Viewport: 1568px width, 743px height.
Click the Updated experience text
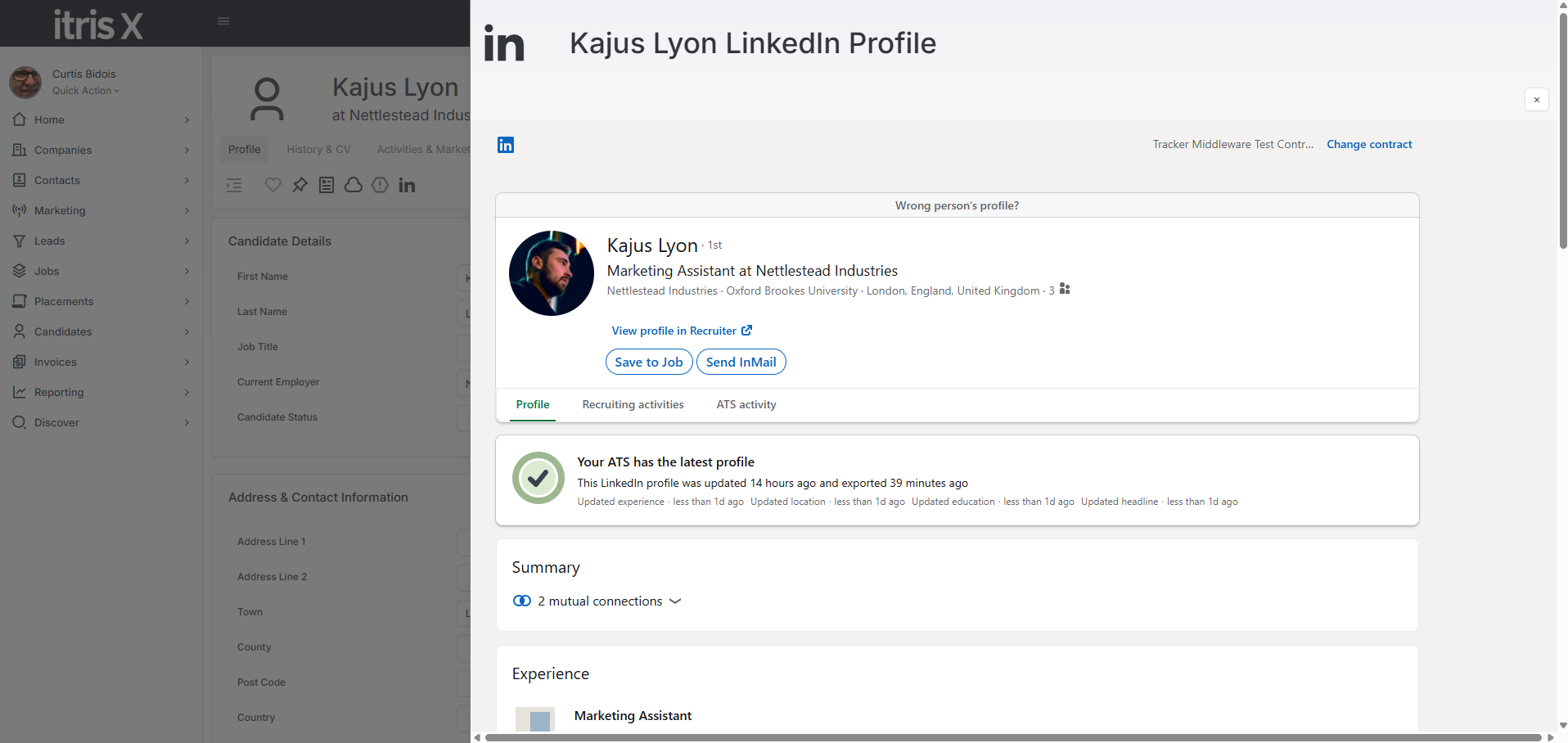pos(620,502)
